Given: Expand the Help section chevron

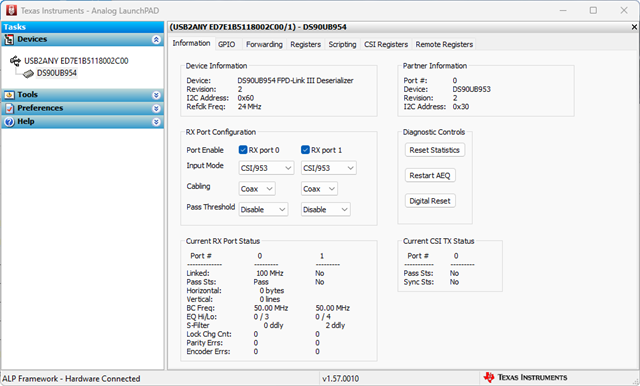Looking at the screenshot, I should pos(156,122).
